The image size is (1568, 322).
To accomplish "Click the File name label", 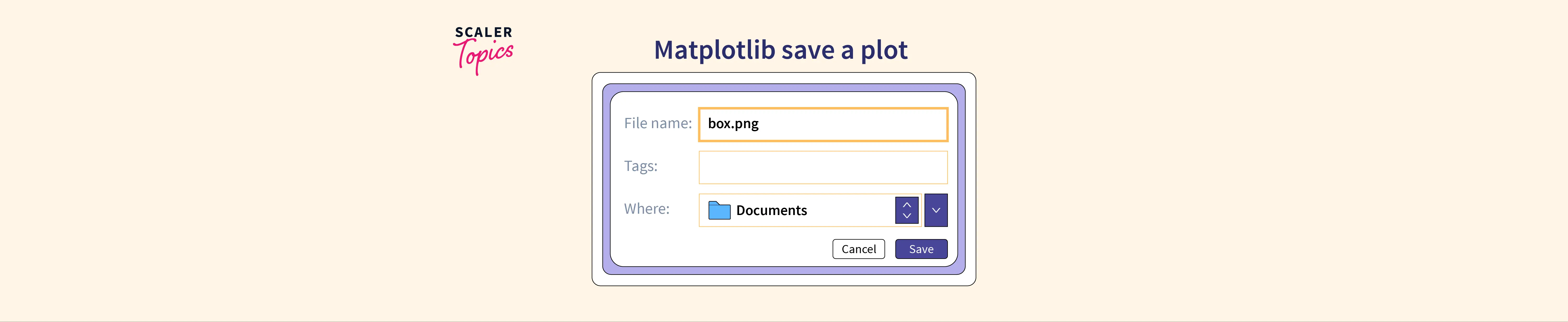I will click(658, 123).
